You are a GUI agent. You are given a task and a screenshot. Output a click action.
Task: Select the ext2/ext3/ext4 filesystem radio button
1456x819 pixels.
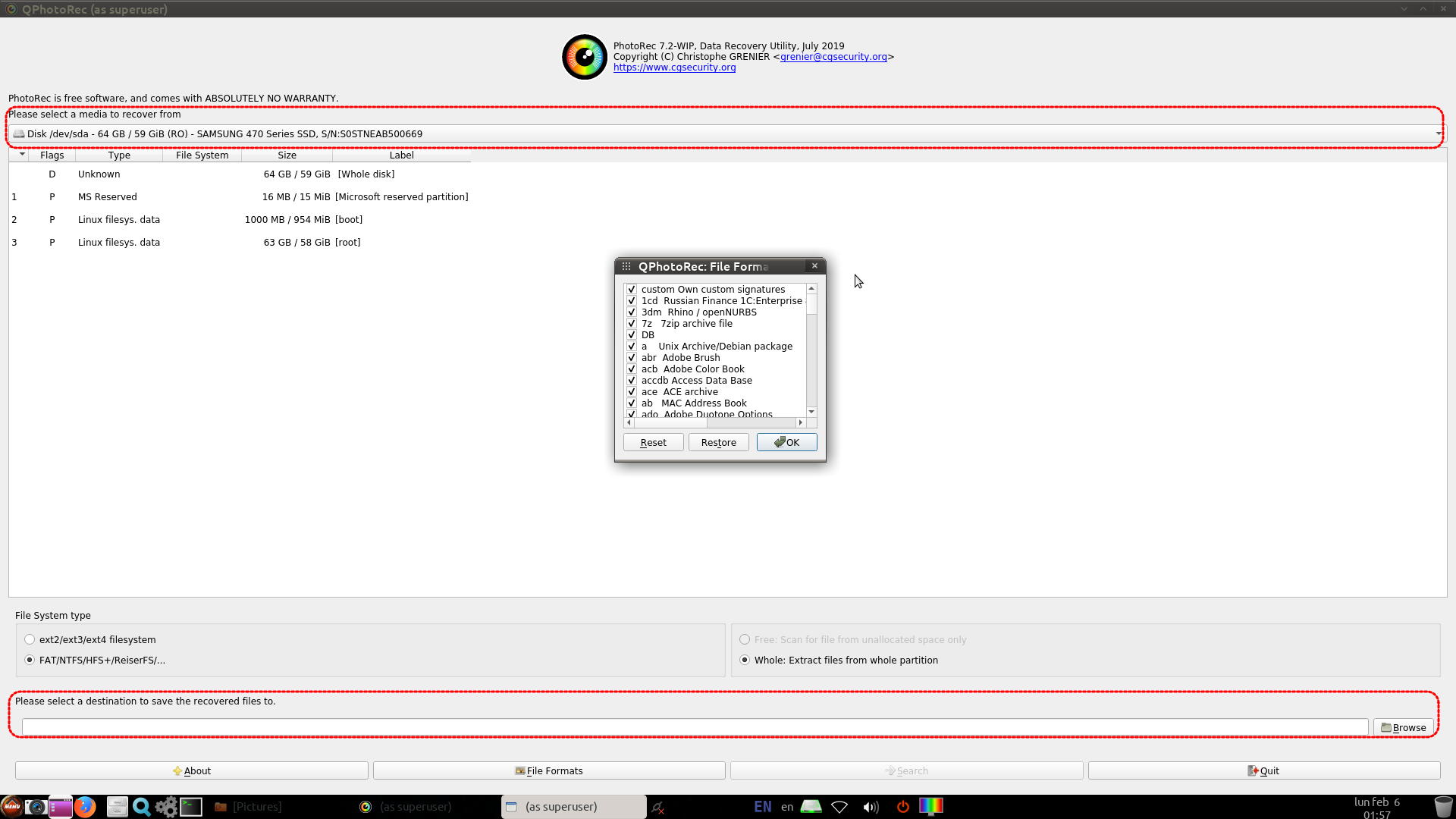[x=30, y=639]
